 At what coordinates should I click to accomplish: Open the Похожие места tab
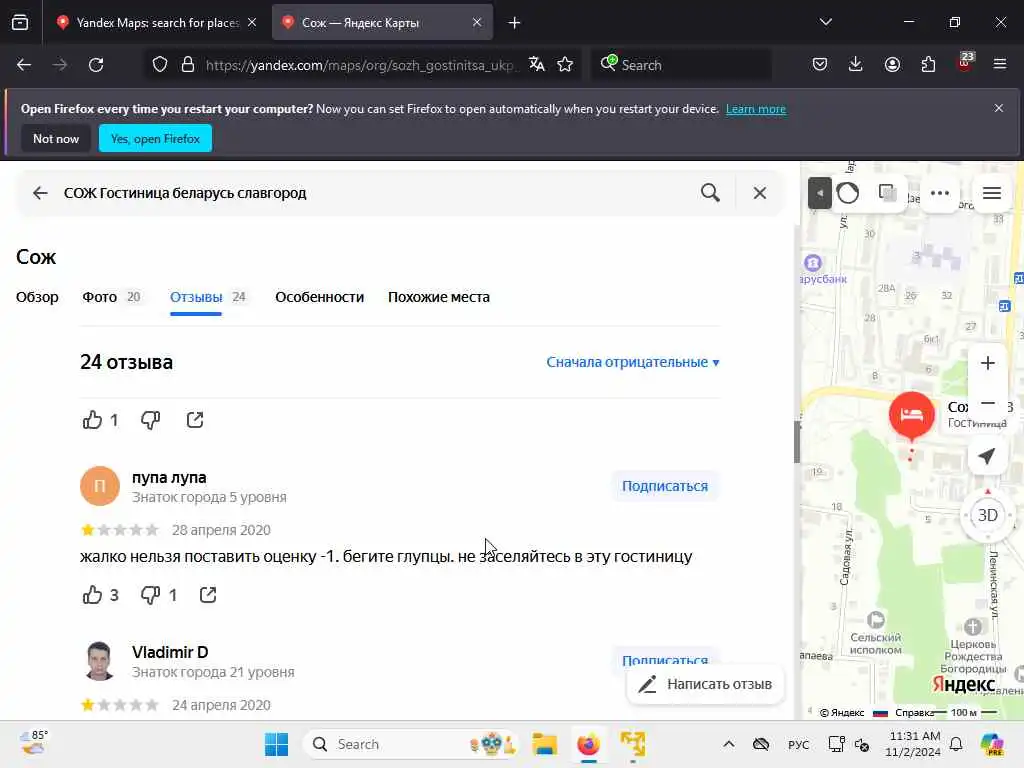(x=439, y=297)
